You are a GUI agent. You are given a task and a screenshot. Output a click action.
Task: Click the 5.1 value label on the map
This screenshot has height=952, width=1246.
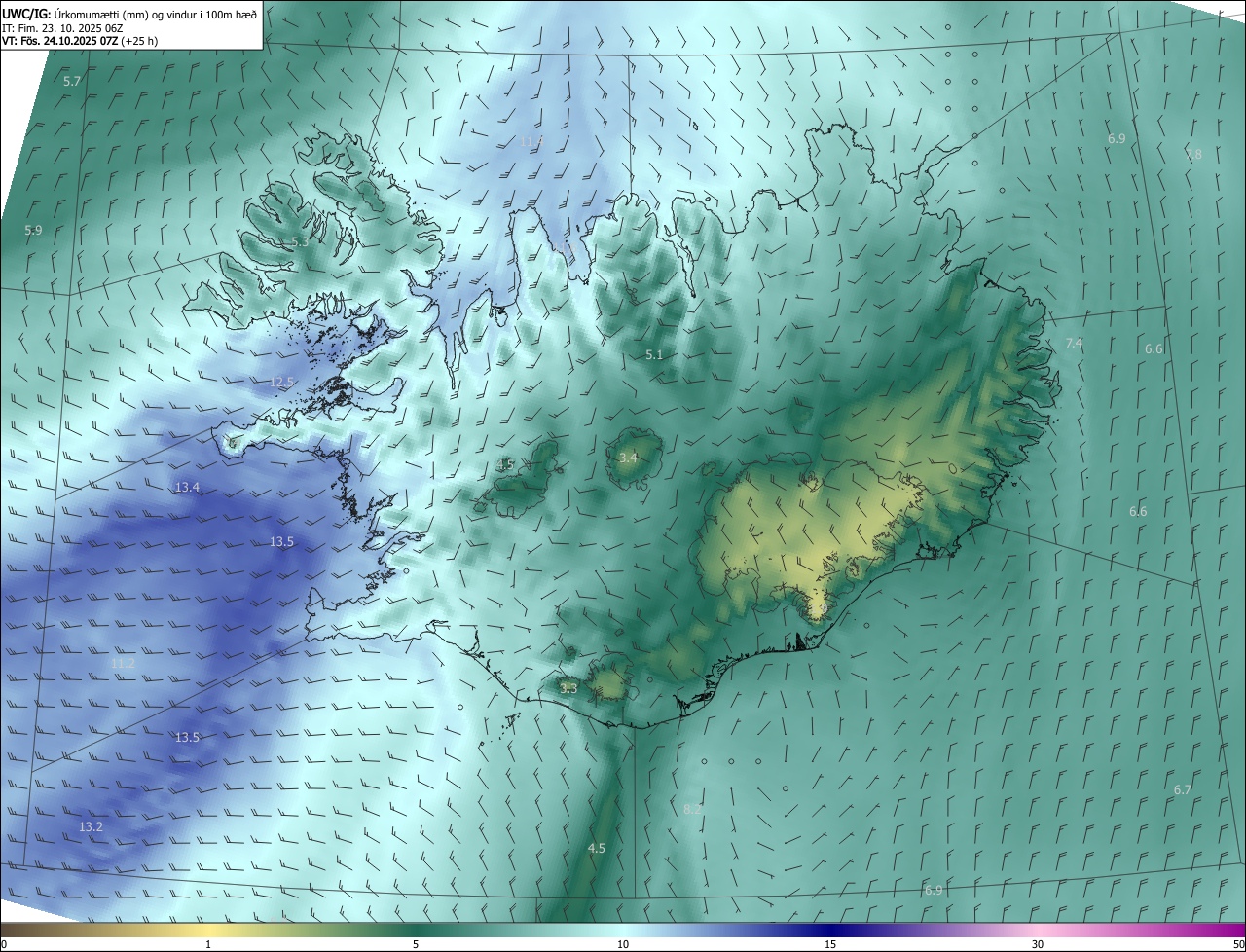[x=654, y=355]
